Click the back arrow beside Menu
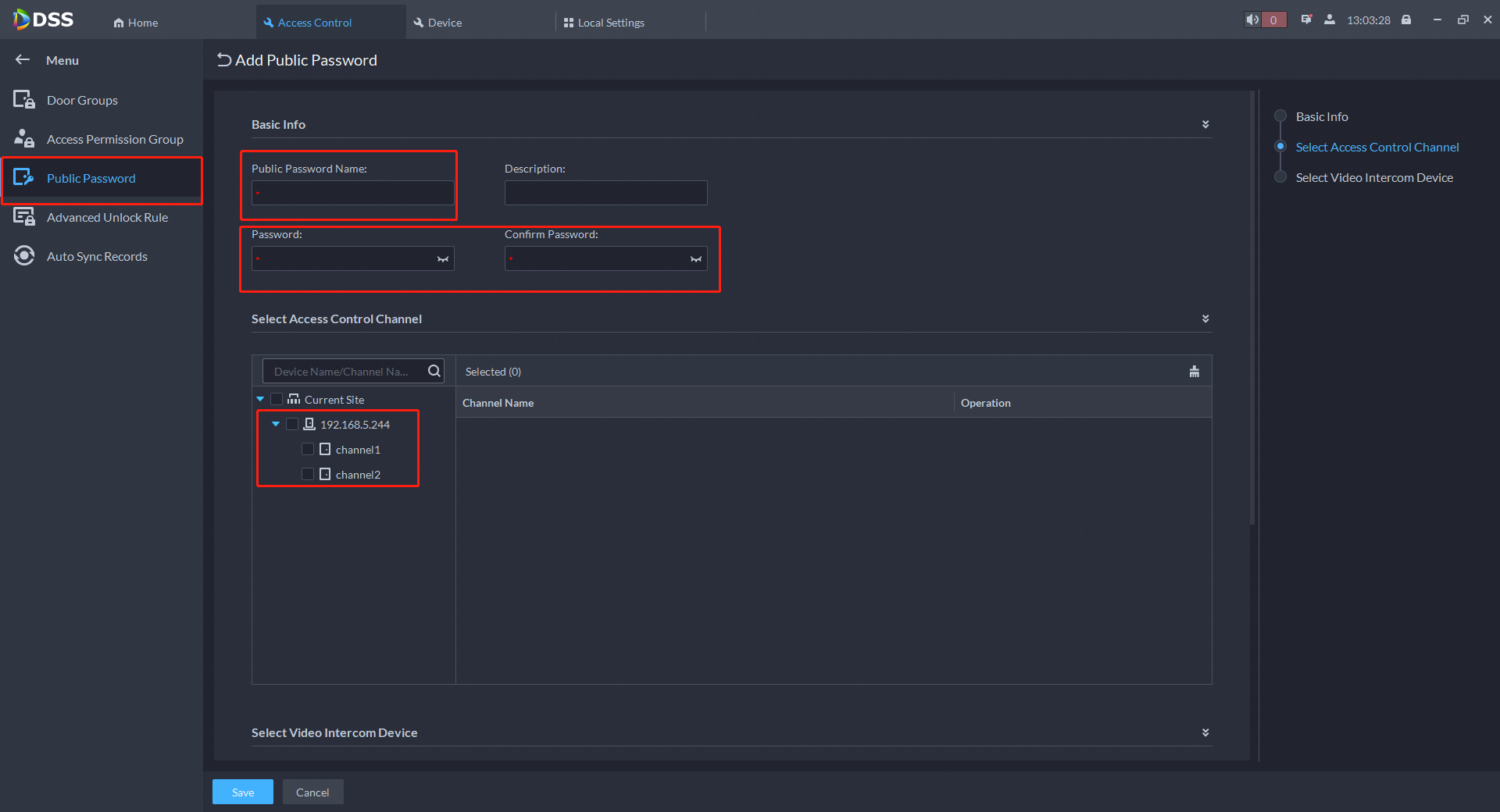Viewport: 1500px width, 812px height. point(23,60)
